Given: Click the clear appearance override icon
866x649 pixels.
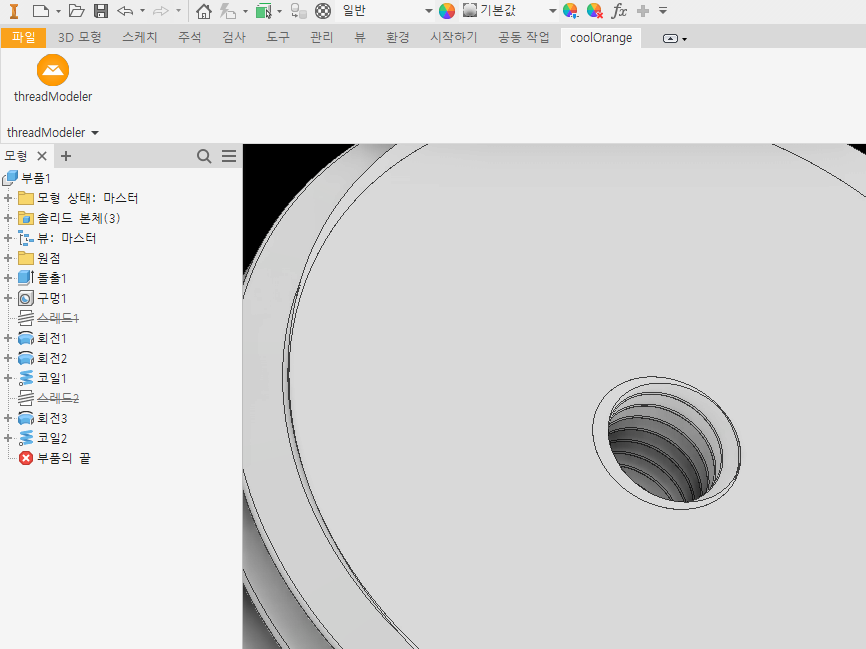Looking at the screenshot, I should pos(594,10).
